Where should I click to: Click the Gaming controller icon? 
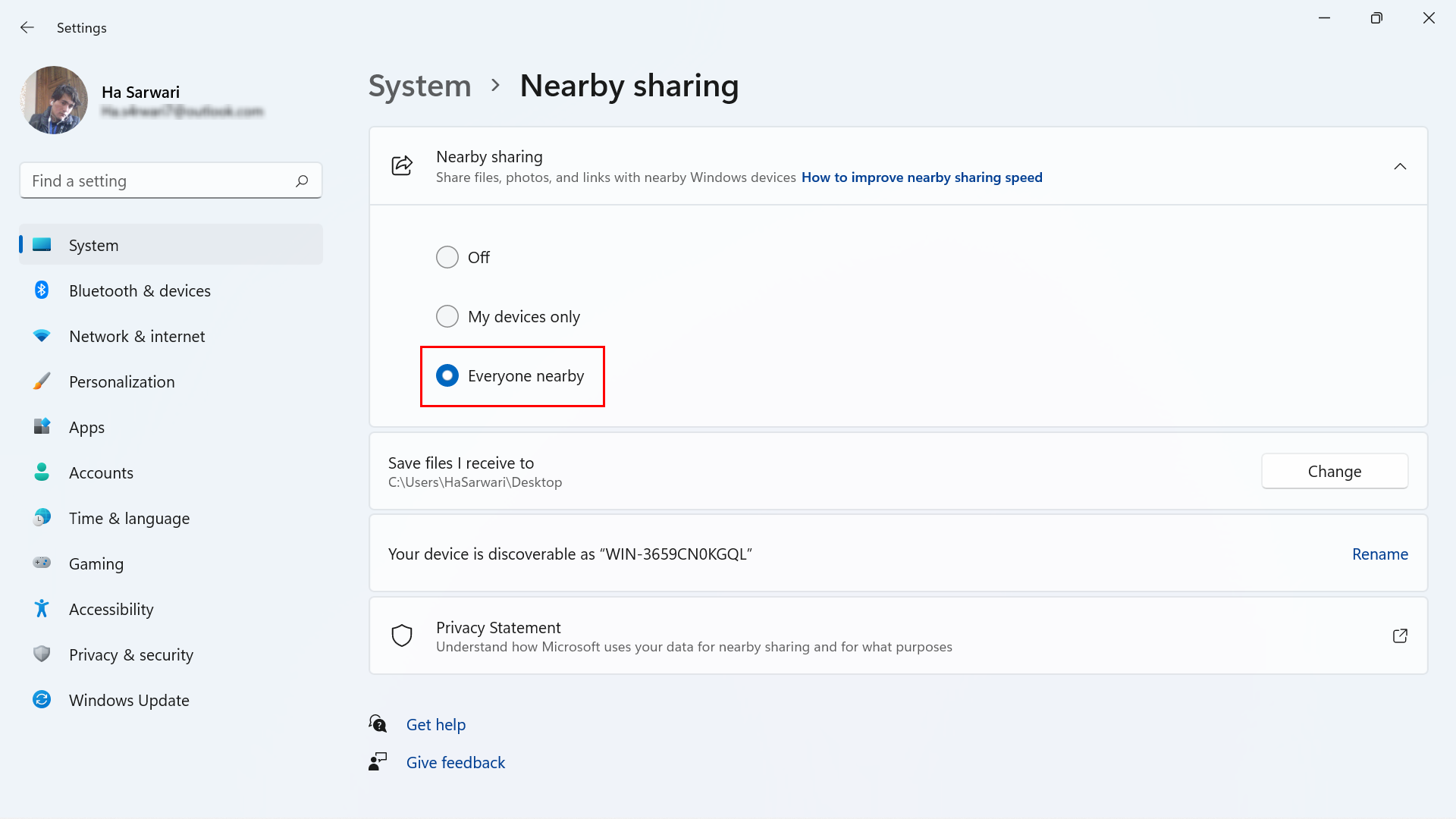(x=42, y=563)
